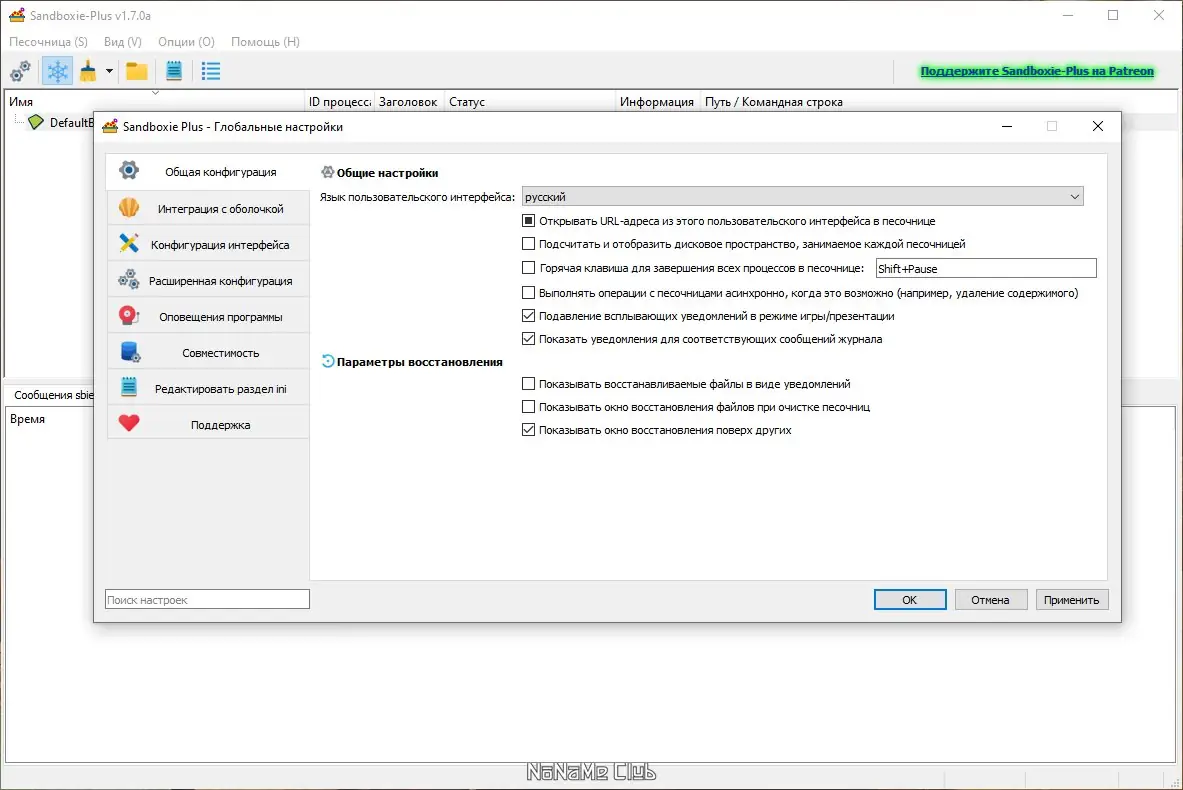Switch to Конфигурация интерфейса tab

coord(209,244)
